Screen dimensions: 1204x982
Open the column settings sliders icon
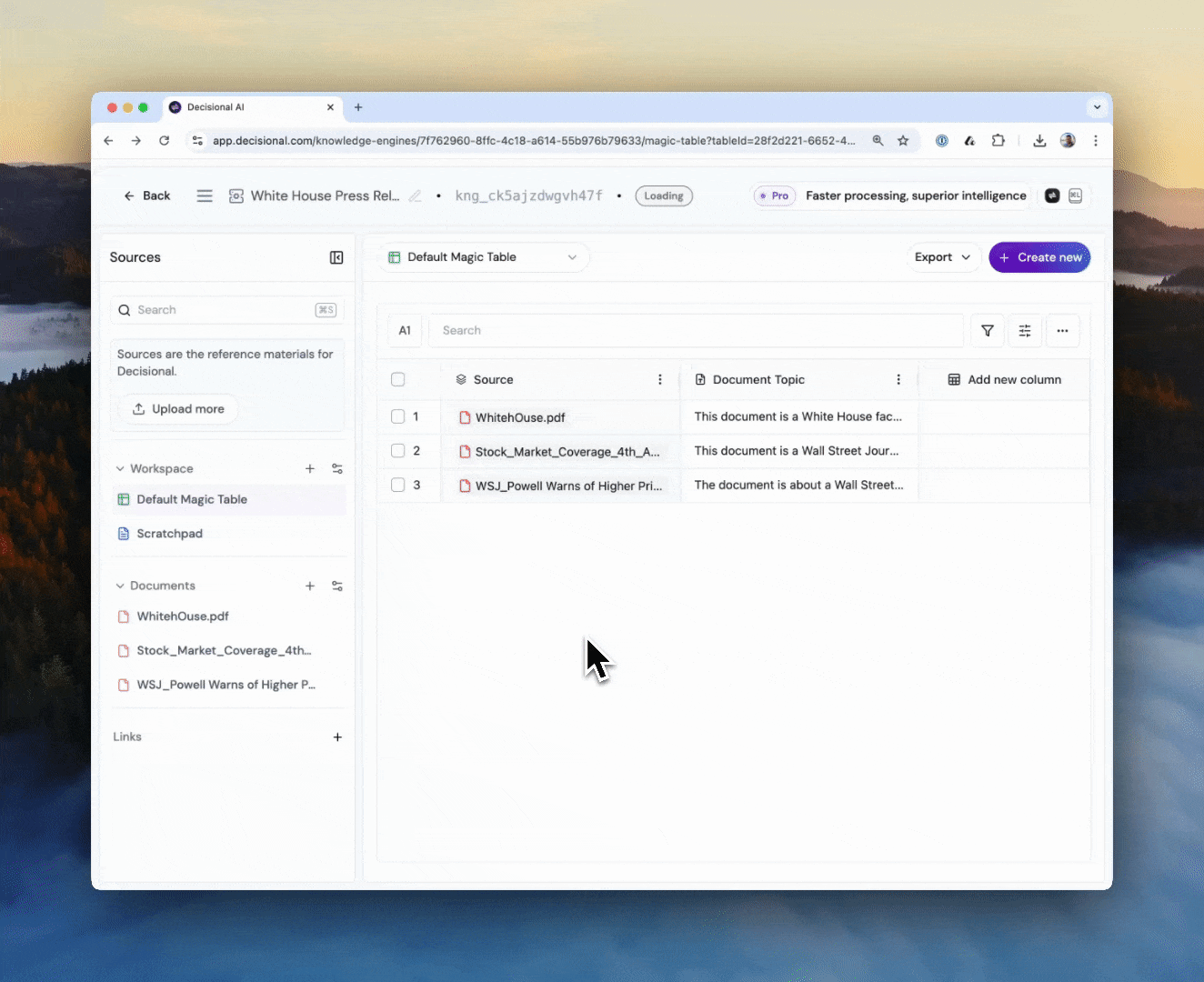1025,330
